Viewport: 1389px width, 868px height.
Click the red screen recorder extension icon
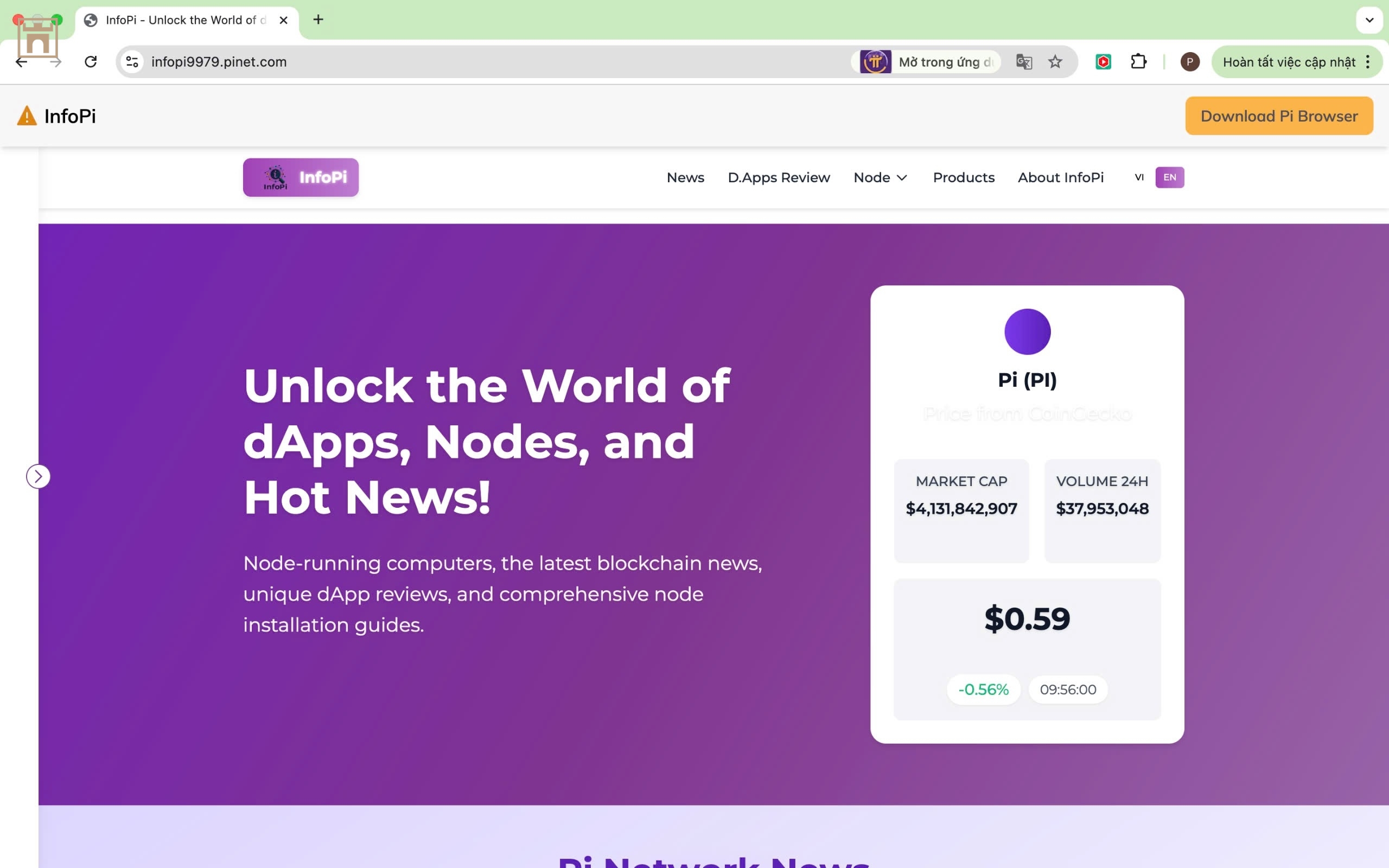1103,61
